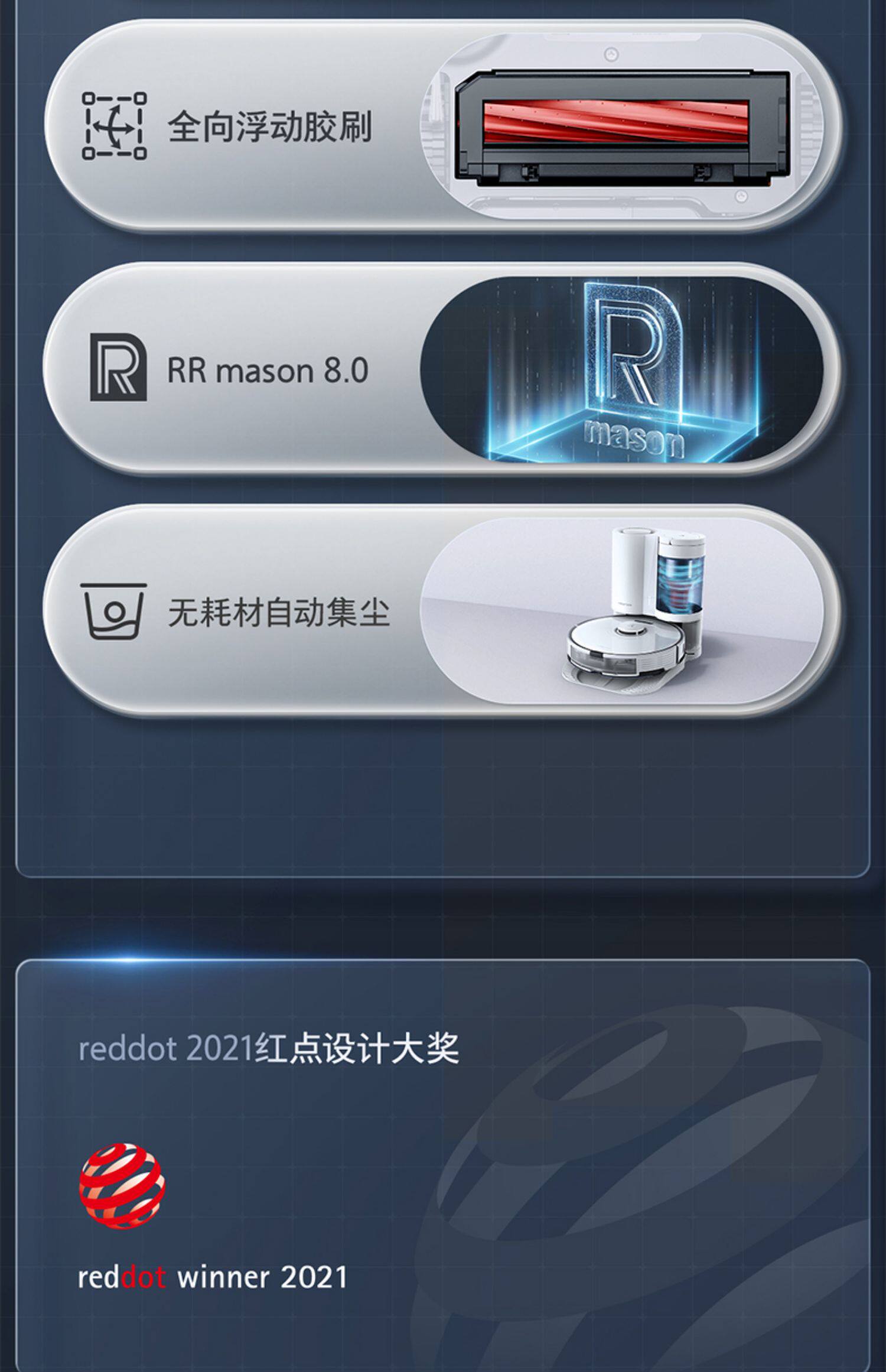Select the RR mason 8.0 text label
Viewport: 886px width, 1372px height.
pyautogui.click(x=268, y=370)
